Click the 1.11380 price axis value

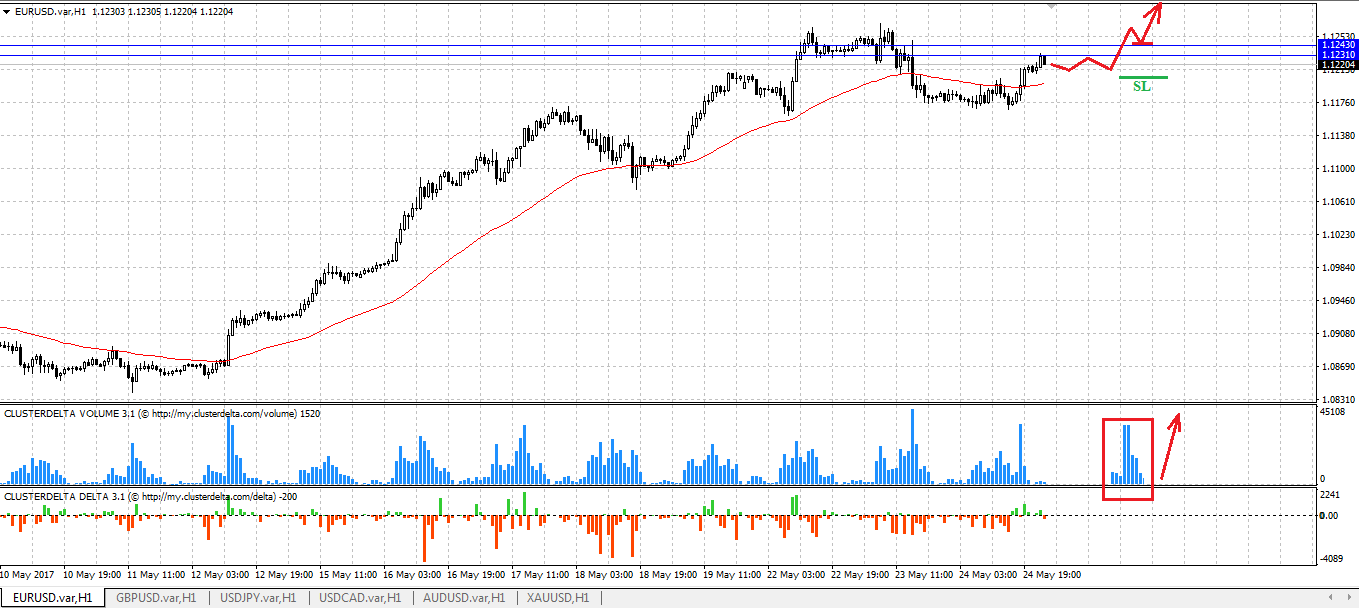1338,136
